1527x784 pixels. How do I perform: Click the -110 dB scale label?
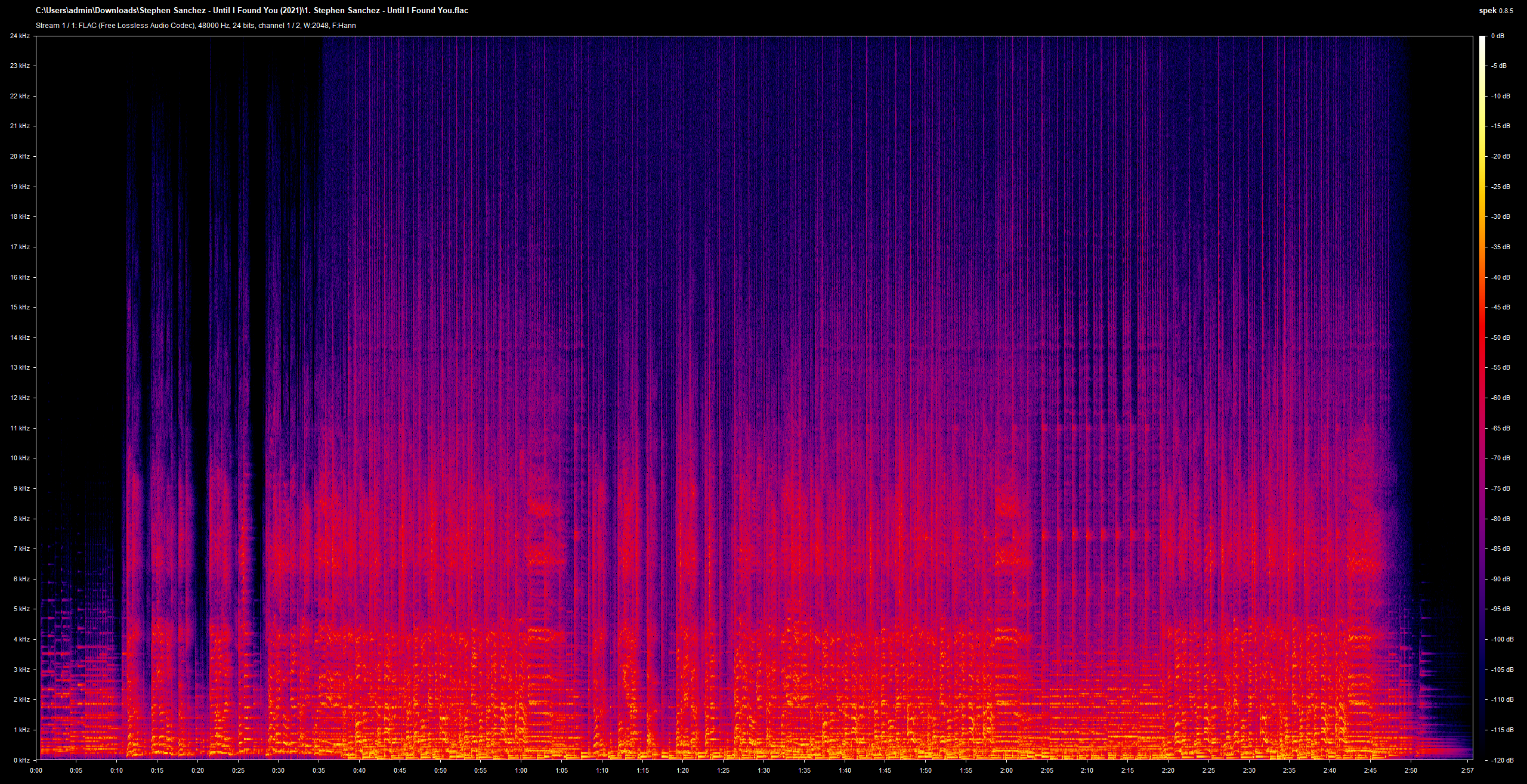1503,700
